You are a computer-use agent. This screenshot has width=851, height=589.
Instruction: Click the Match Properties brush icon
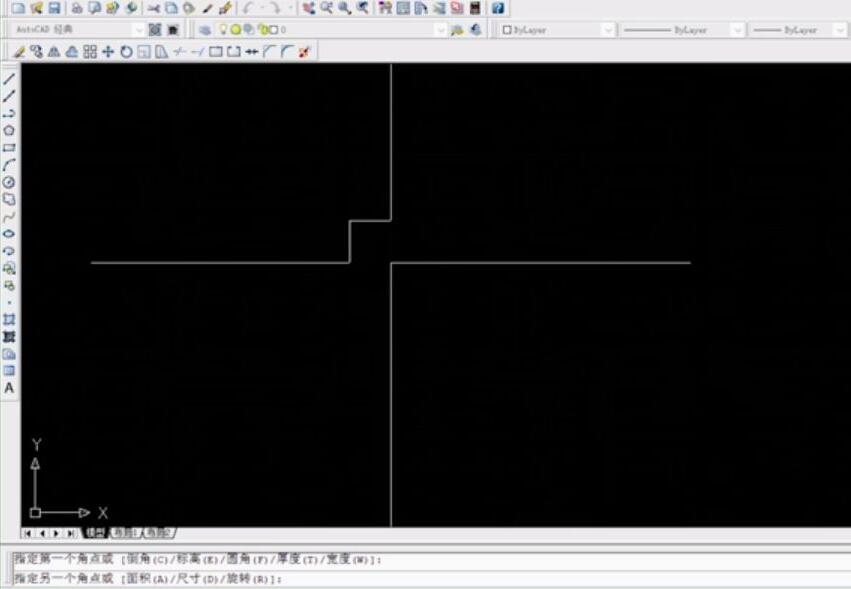point(207,8)
